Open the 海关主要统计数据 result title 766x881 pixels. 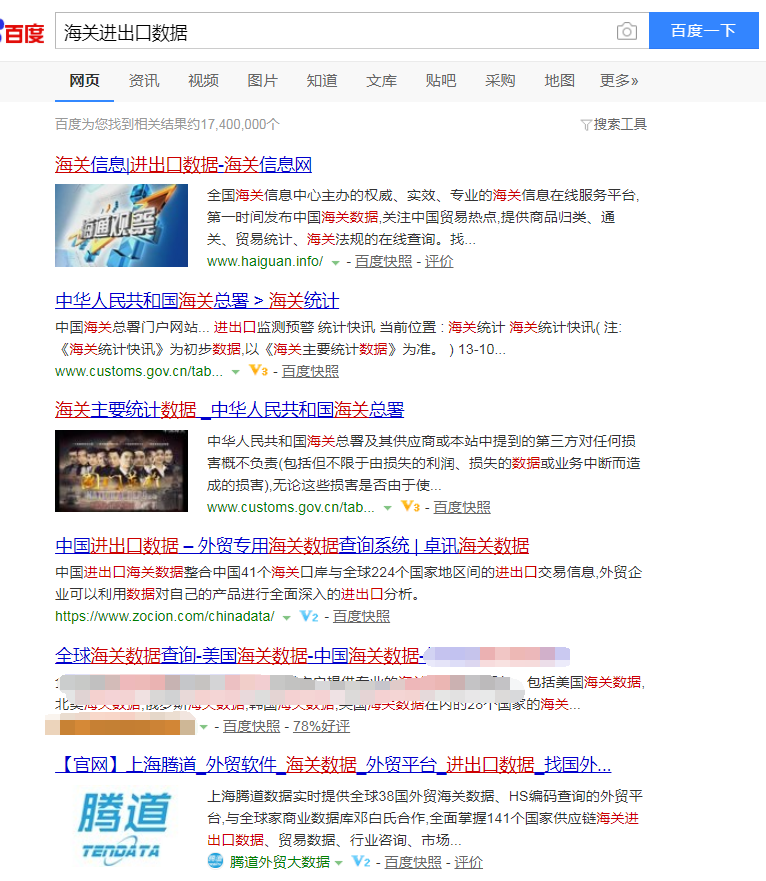pos(230,410)
